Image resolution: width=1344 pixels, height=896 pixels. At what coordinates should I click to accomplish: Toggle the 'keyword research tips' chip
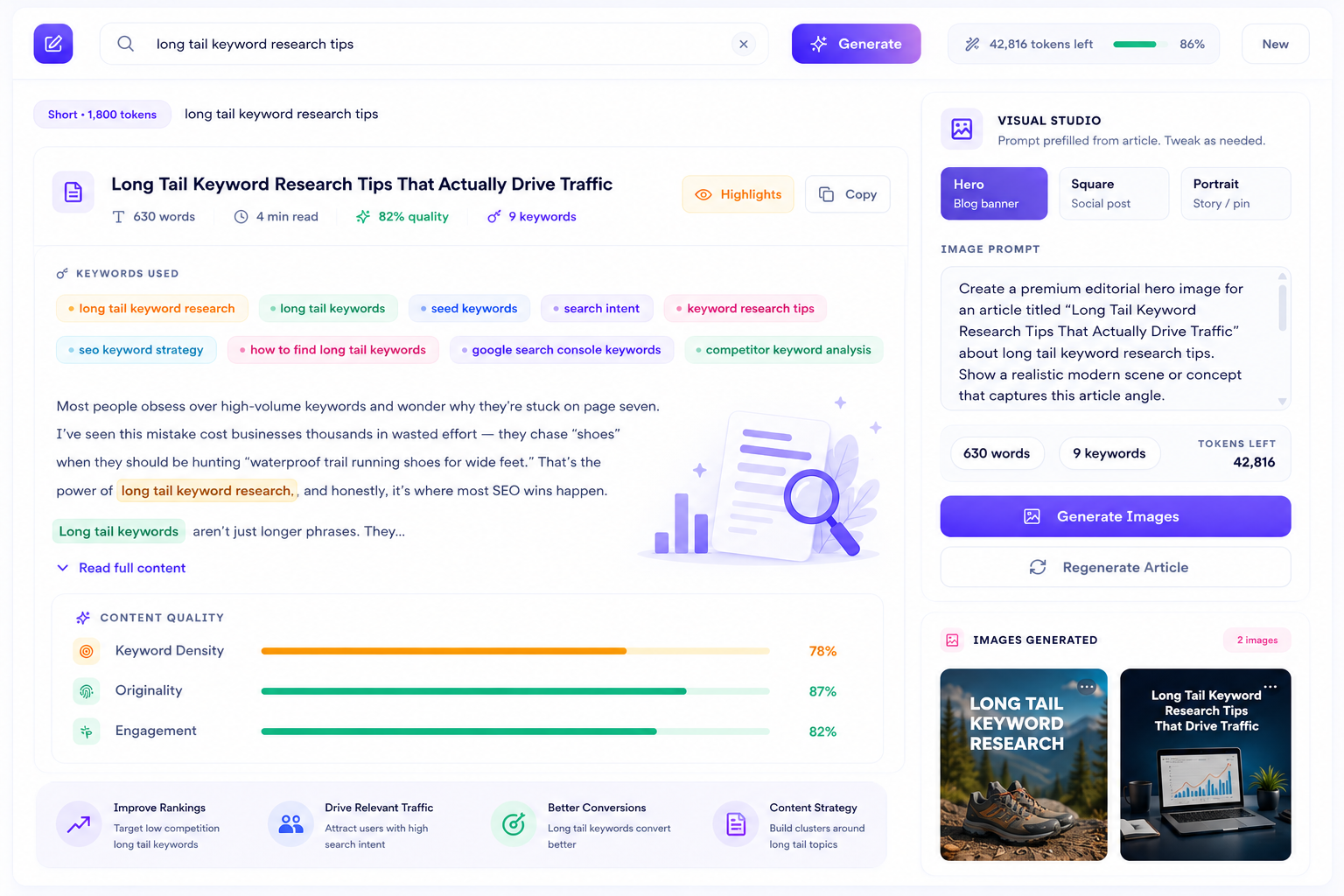coord(745,308)
